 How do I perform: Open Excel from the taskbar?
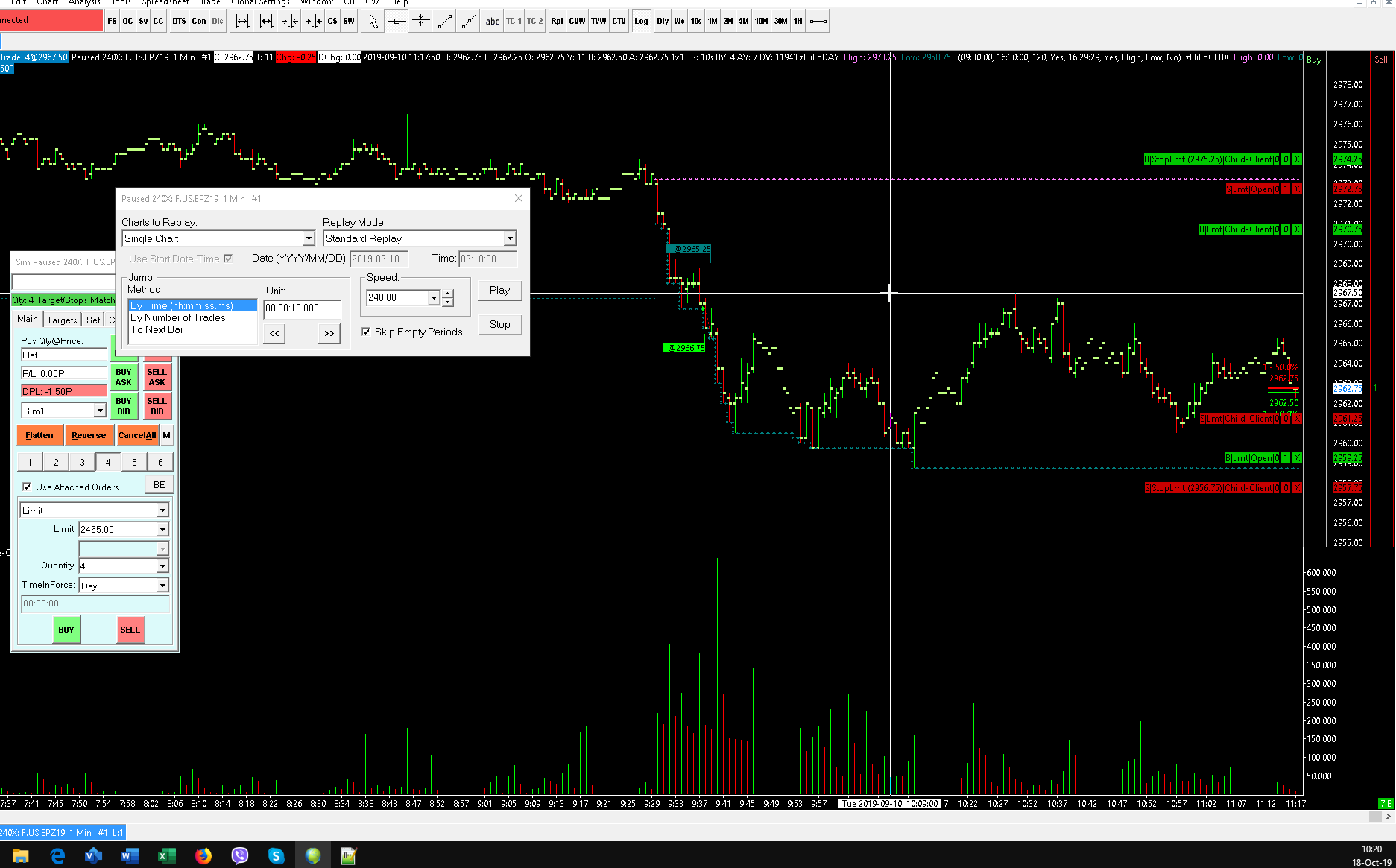[166, 855]
